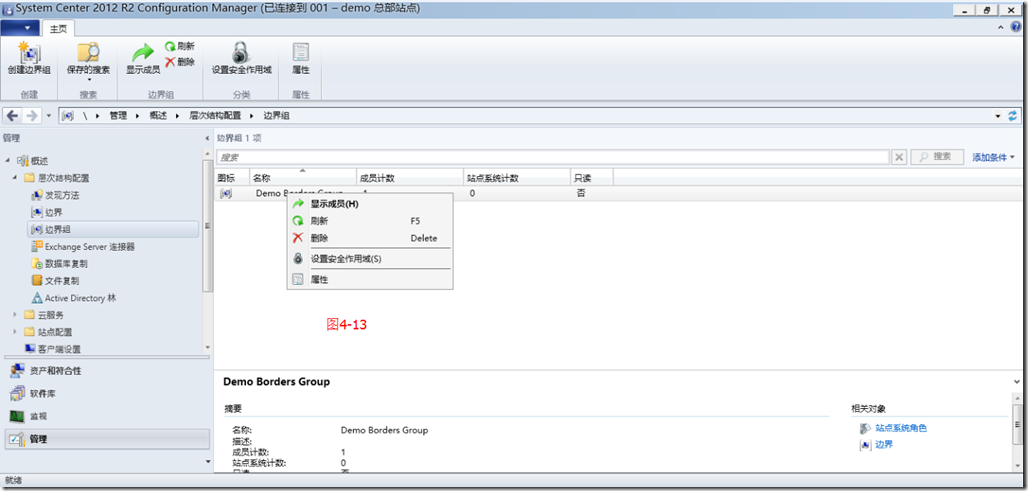Clear search with the X button
The height and width of the screenshot is (491, 1028).
(899, 157)
